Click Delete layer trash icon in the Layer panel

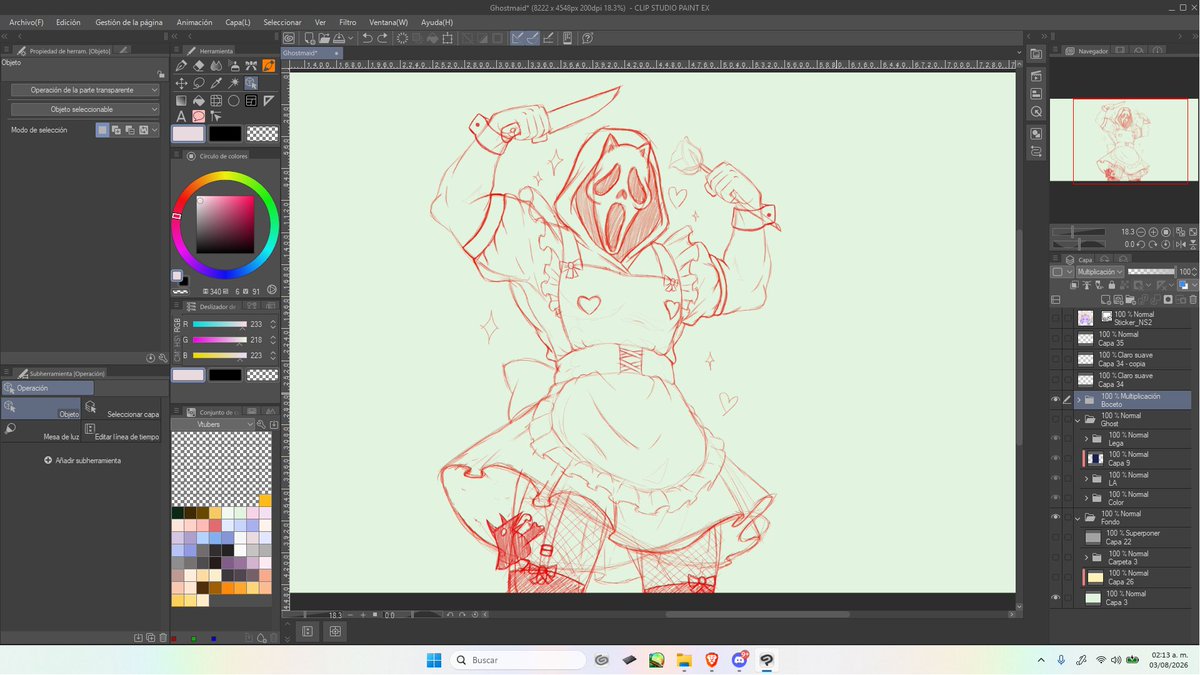pyautogui.click(x=1193, y=300)
